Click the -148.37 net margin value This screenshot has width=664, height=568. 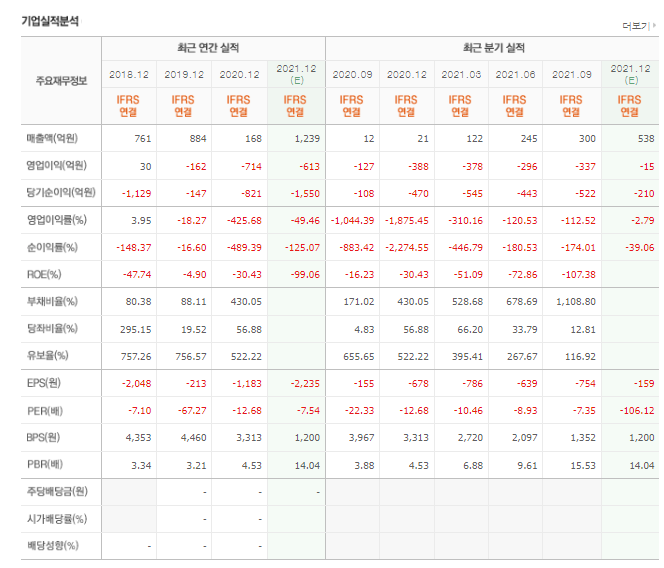point(134,248)
